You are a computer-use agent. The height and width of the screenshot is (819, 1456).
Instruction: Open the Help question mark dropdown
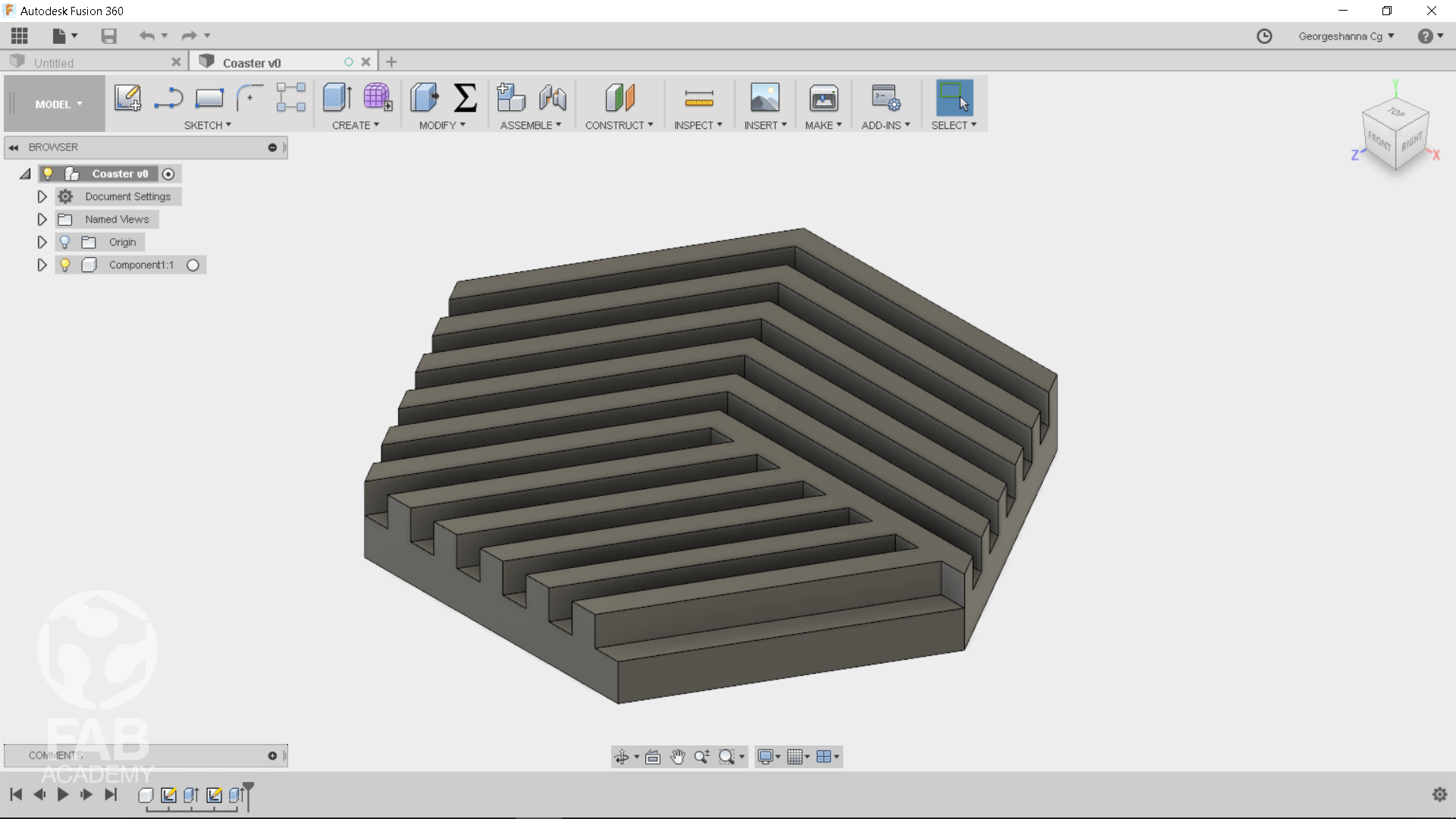[1430, 36]
